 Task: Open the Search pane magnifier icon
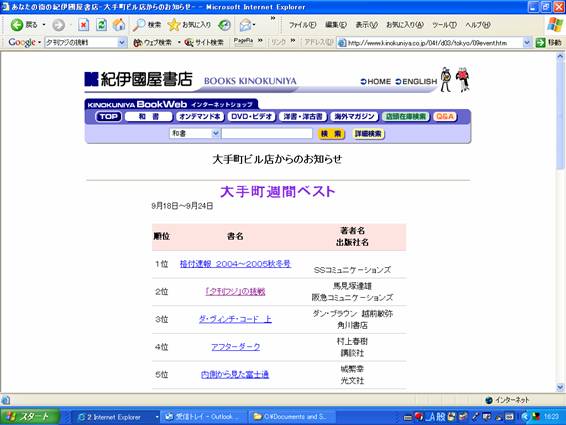click(x=147, y=25)
